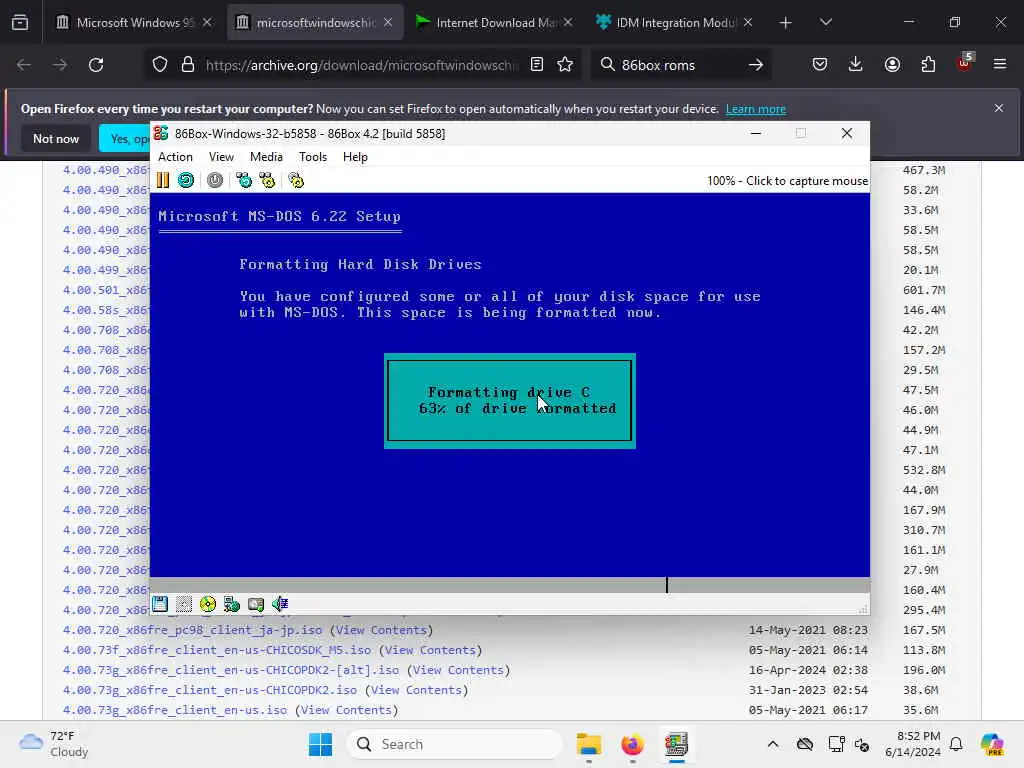Open File Explorer from taskbar
1024x768 pixels.
(x=588, y=744)
